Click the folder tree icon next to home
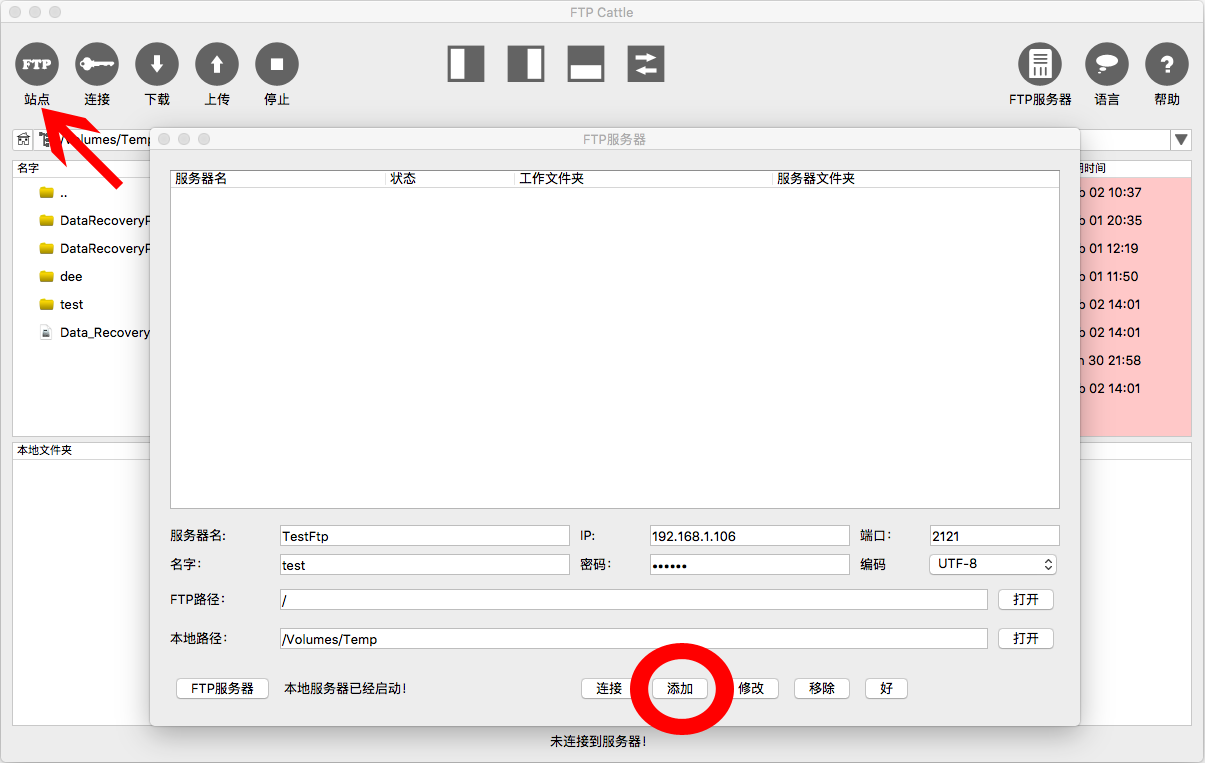1205x763 pixels. pyautogui.click(x=44, y=140)
